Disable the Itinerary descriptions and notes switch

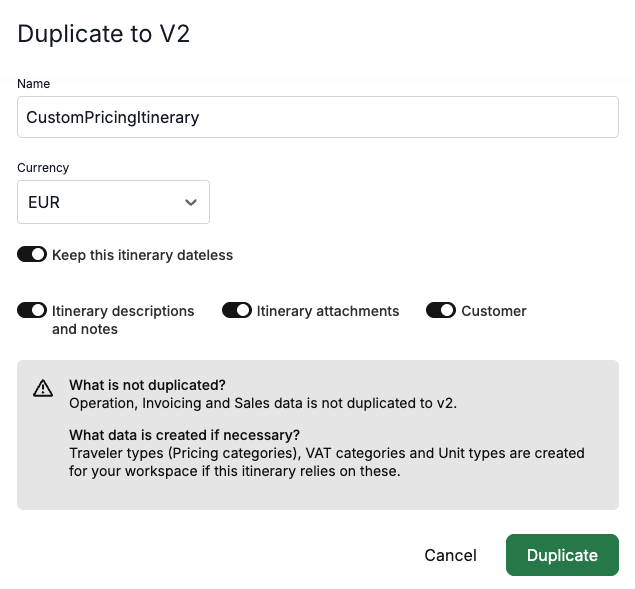point(32,310)
